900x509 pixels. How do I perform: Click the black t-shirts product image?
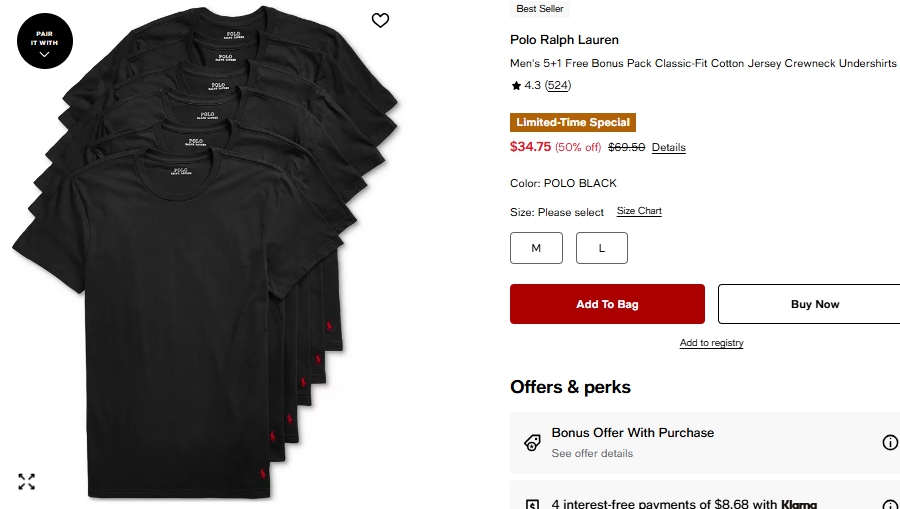tap(200, 260)
